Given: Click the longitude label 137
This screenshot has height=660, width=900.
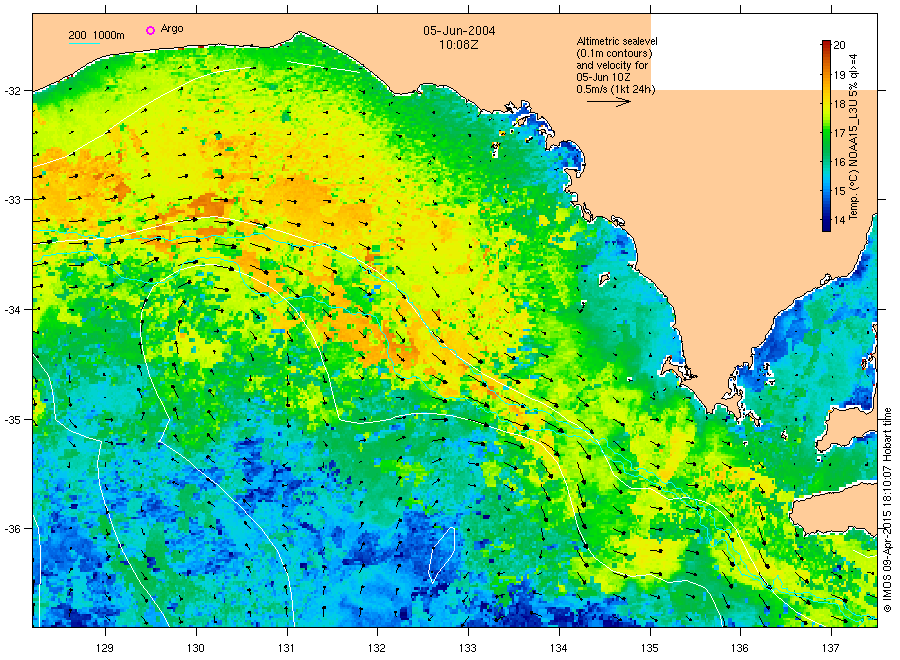Looking at the screenshot, I should (x=831, y=649).
